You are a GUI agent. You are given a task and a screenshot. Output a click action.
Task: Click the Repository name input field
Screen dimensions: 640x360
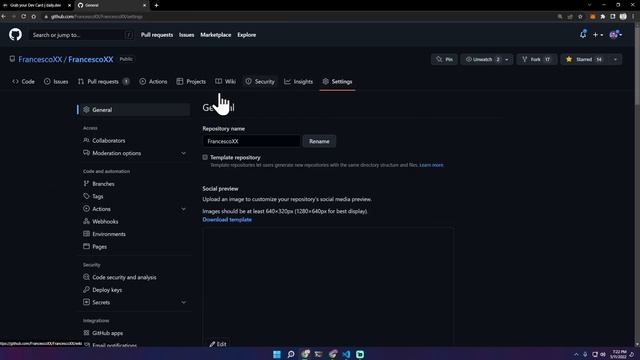point(251,141)
